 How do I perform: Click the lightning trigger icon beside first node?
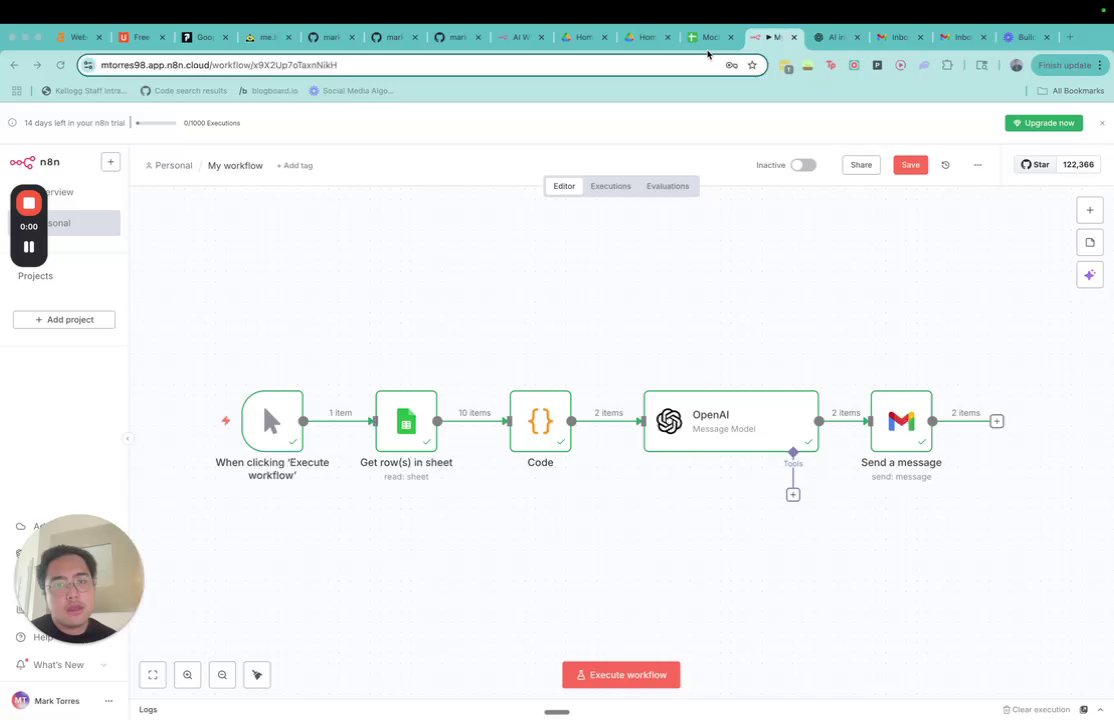[226, 421]
